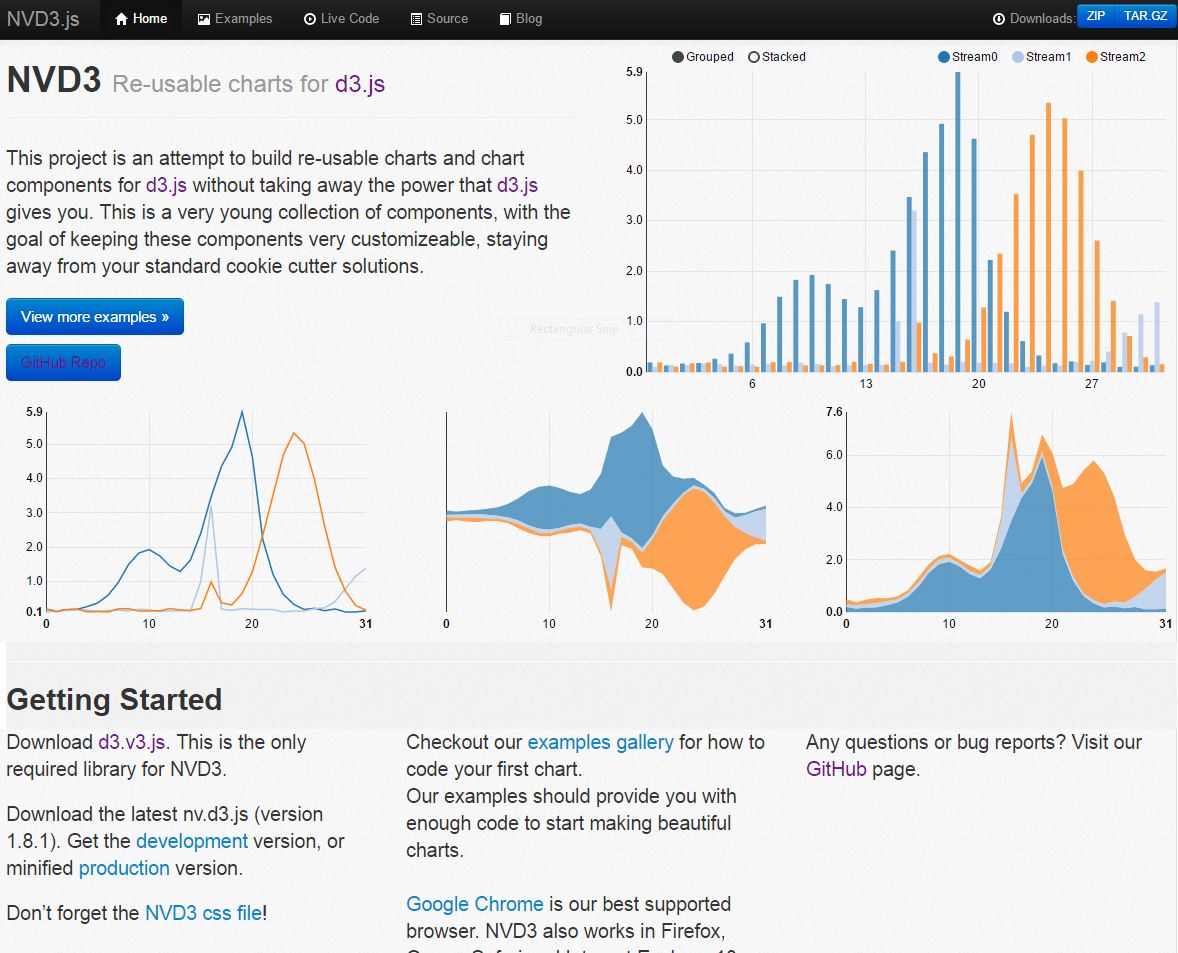Click the Downloads circle-arrow icon
Screen dimensions: 1178x953
998,19
